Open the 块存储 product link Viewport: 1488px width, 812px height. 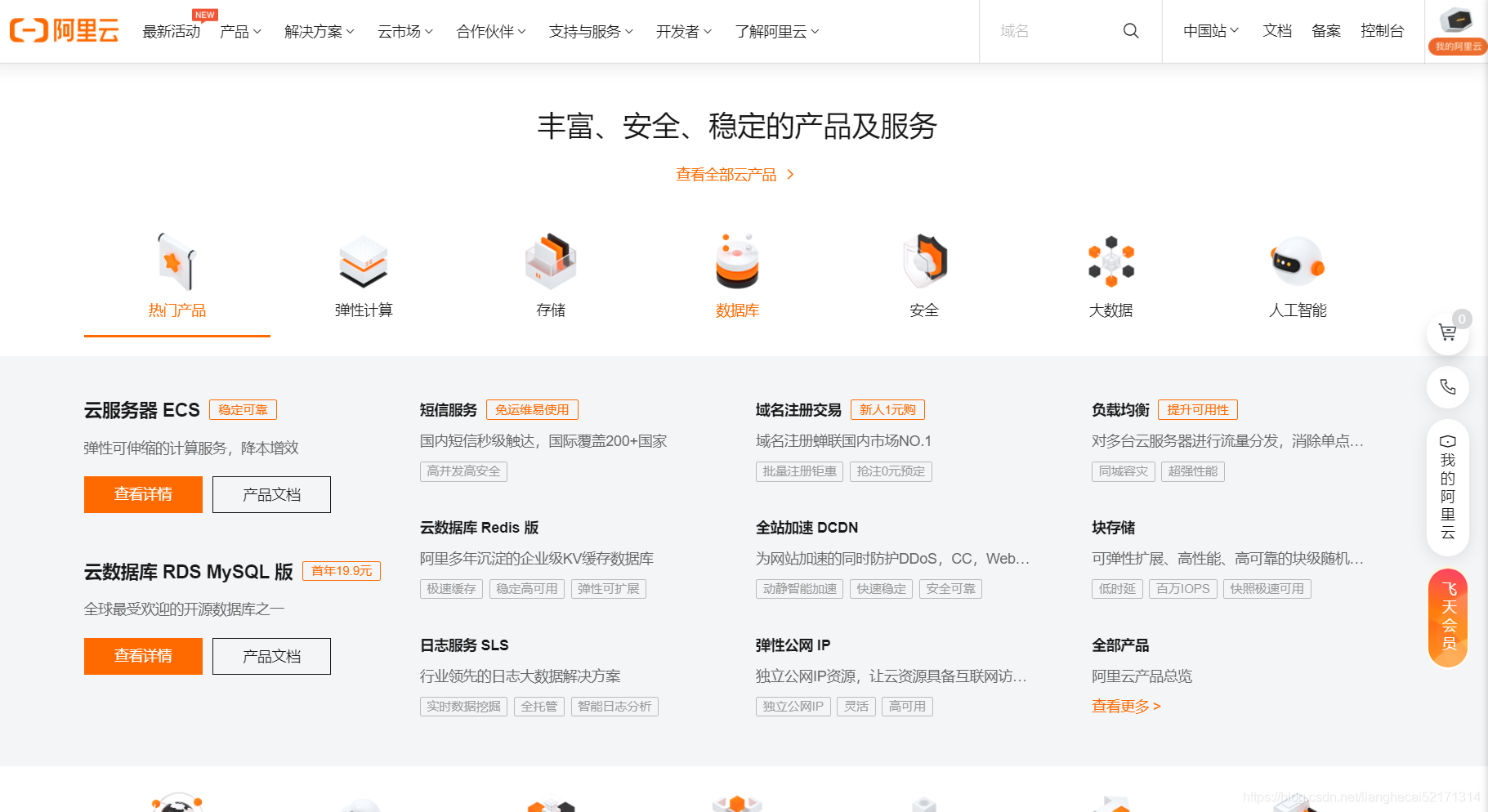pyautogui.click(x=1113, y=528)
